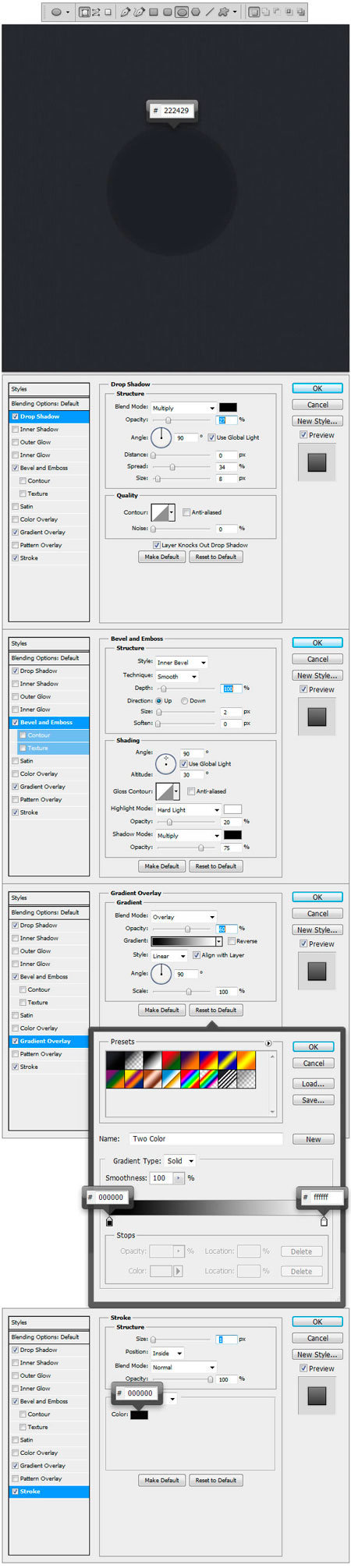This screenshot has width=351, height=1568.
Task: Click the Gradient Overlay Scale value field
Action: (x=226, y=992)
